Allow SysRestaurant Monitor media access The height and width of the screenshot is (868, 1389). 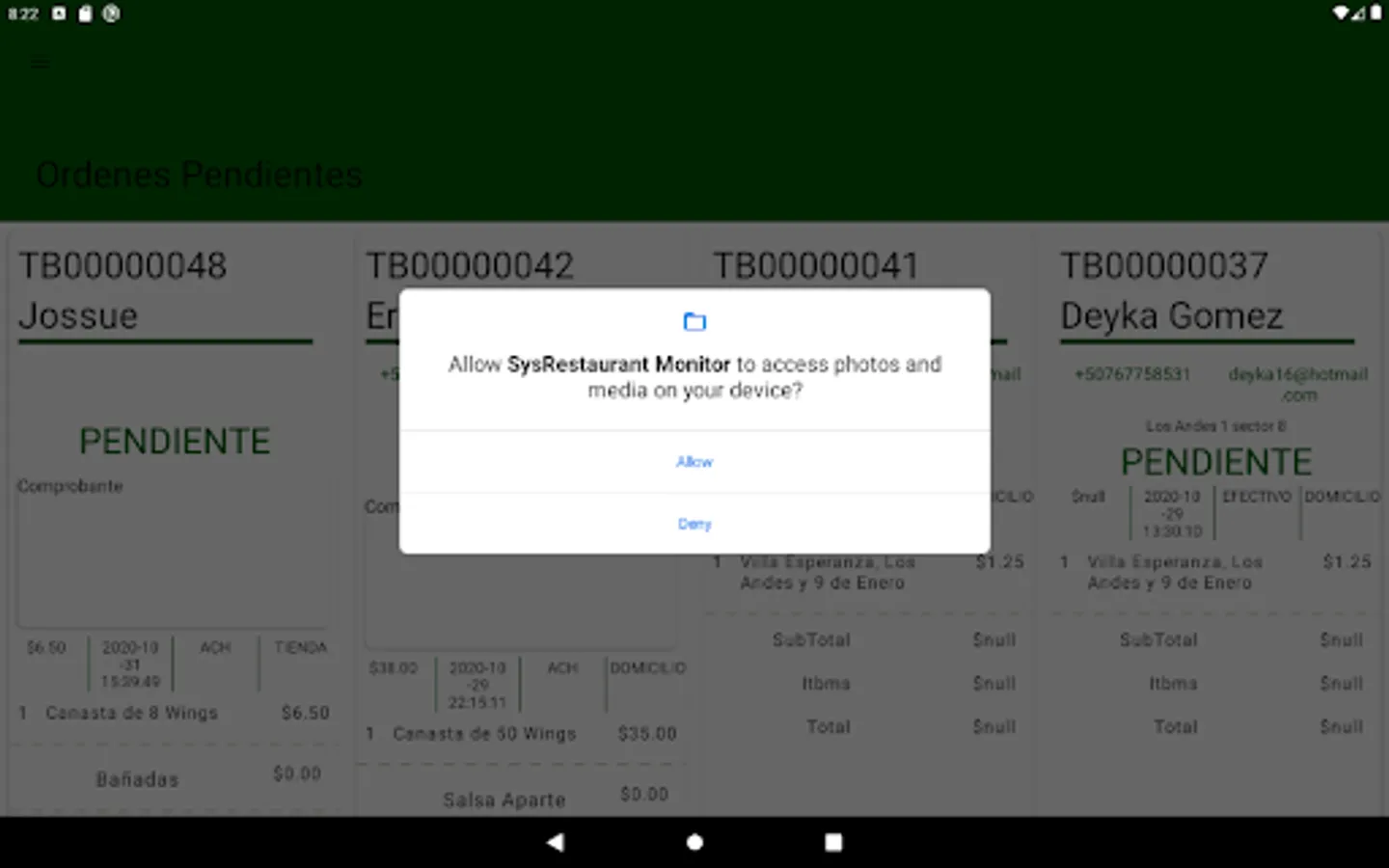coord(694,462)
